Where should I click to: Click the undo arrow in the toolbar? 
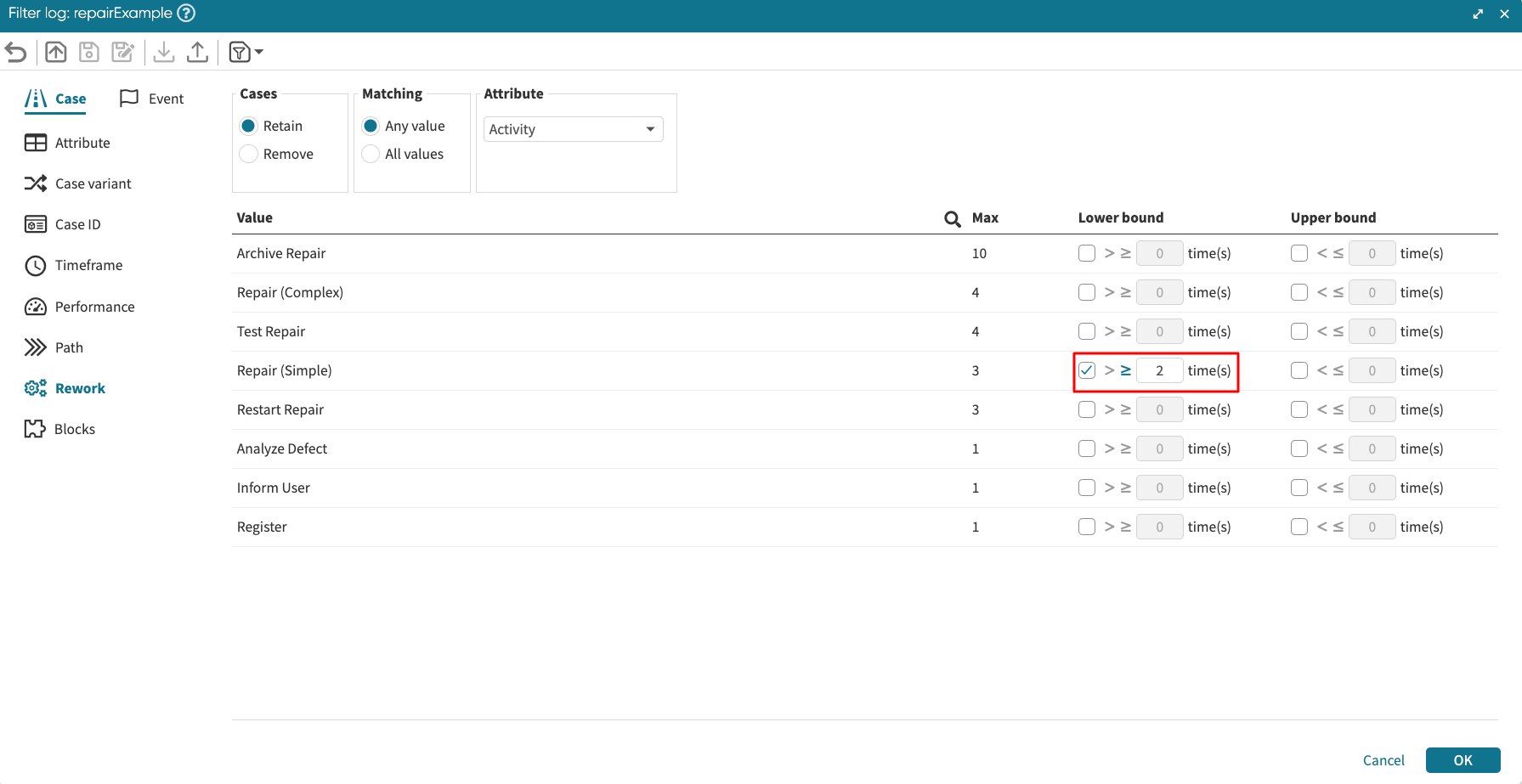pos(16,53)
